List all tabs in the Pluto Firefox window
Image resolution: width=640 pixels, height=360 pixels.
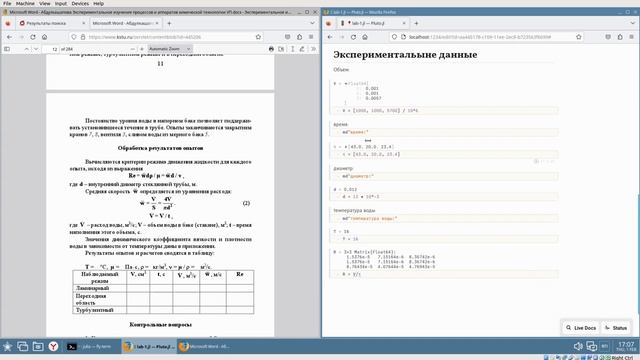(633, 23)
